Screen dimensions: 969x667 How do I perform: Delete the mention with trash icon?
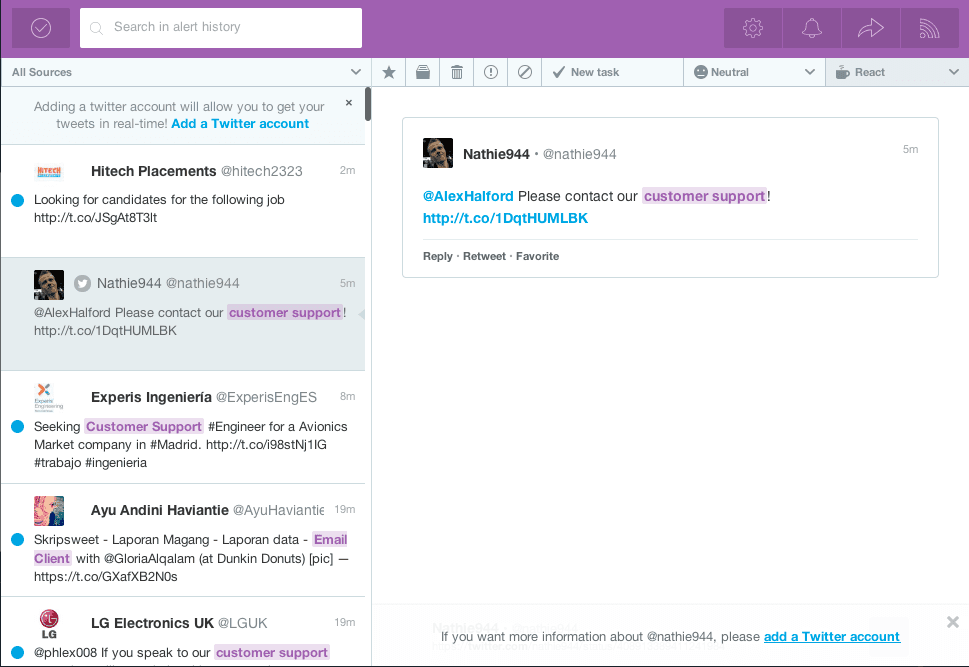(457, 72)
